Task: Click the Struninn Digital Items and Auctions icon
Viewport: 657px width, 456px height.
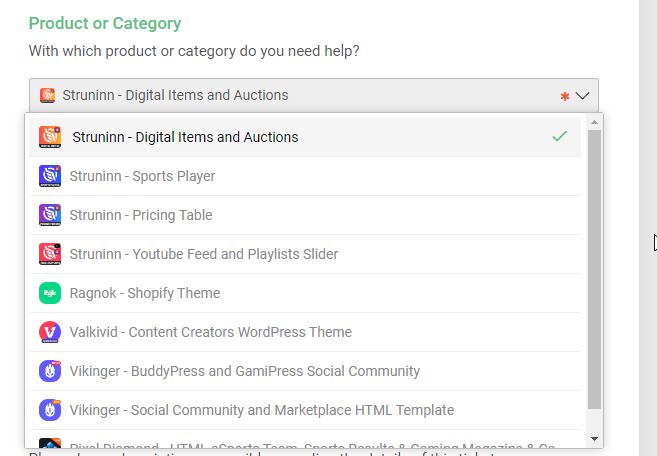Action: [x=50, y=137]
